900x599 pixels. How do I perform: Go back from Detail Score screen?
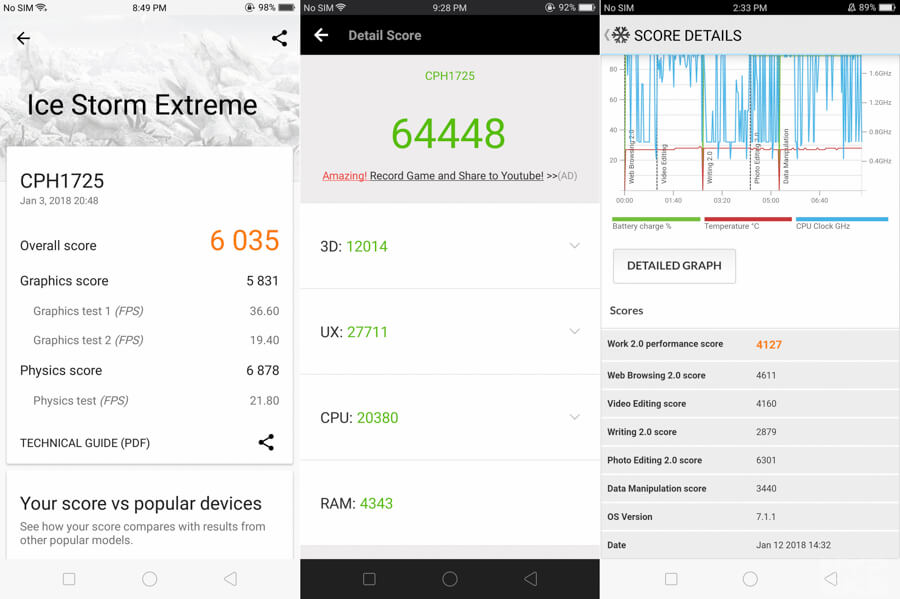(x=321, y=35)
